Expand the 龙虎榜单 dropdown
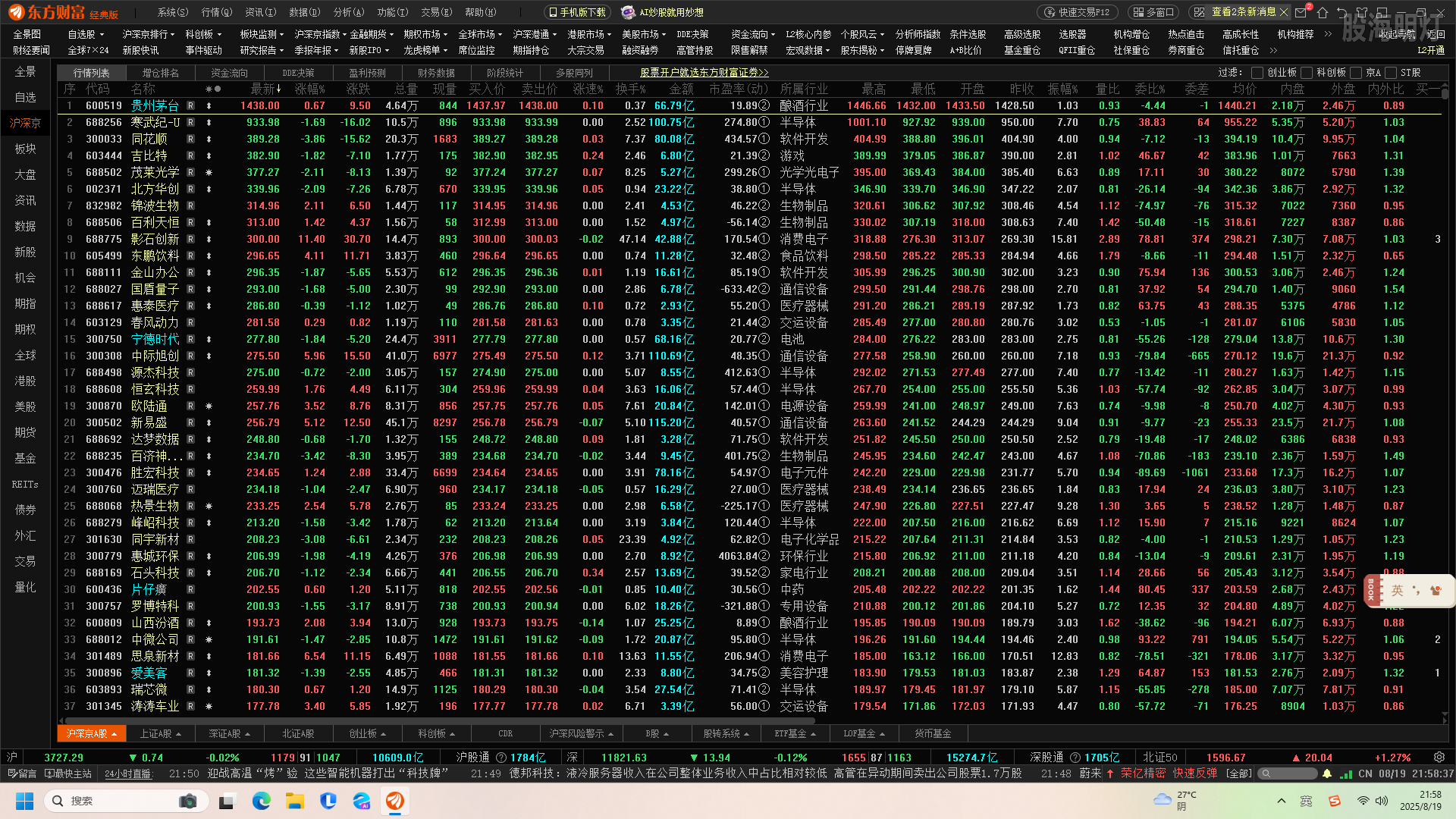Viewport: 1456px width, 819px height. pyautogui.click(x=445, y=50)
